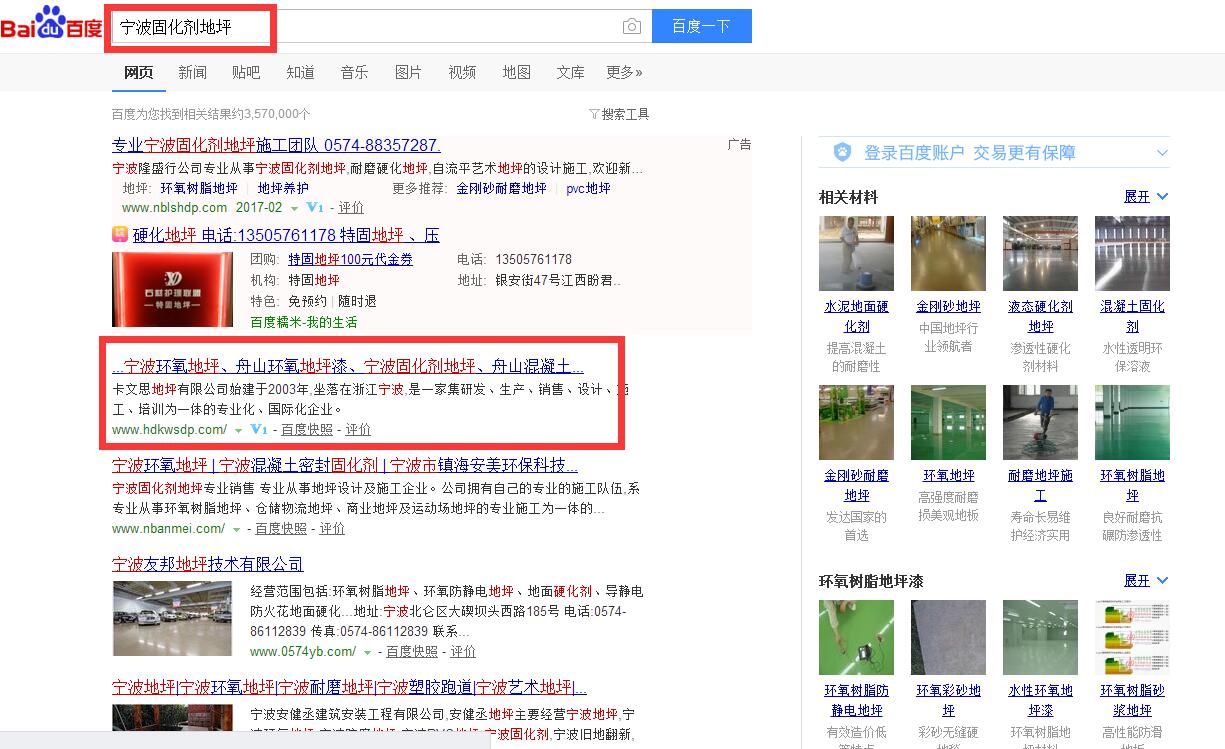The image size is (1225, 749).
Task: Click the 水性环氧地坪漆 text link
Action: (x=1040, y=701)
